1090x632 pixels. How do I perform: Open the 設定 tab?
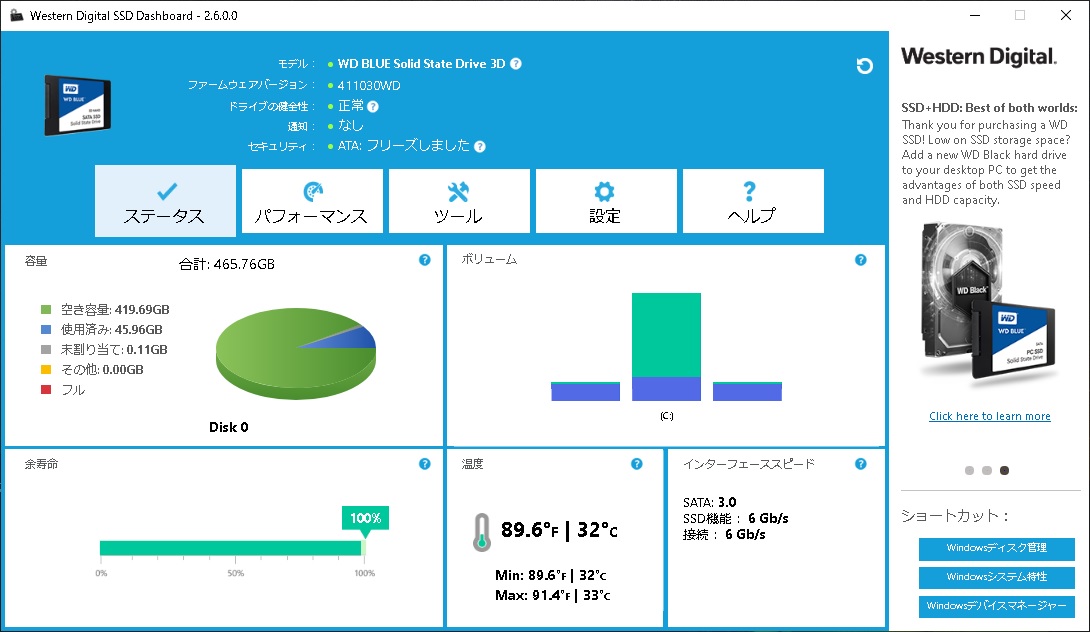click(x=606, y=201)
